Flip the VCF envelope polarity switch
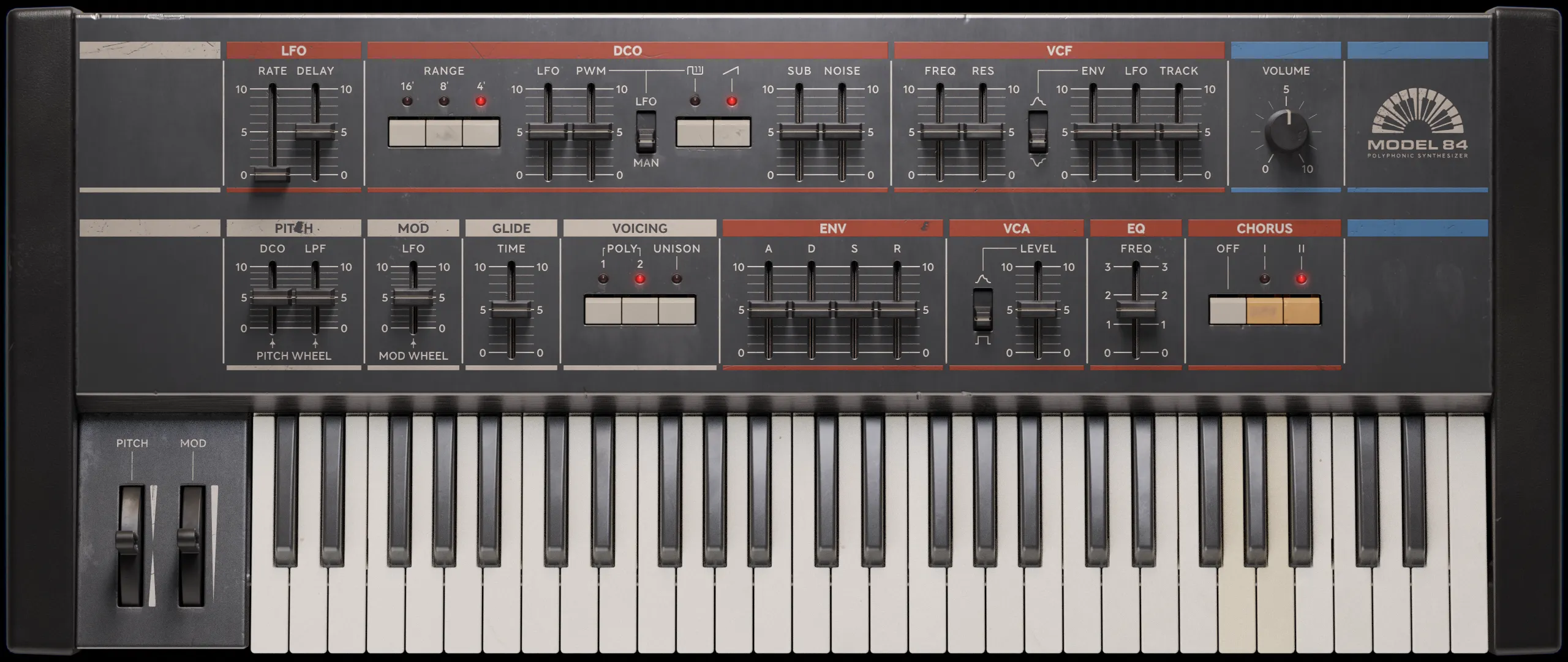The height and width of the screenshot is (662, 1568). (x=1038, y=132)
